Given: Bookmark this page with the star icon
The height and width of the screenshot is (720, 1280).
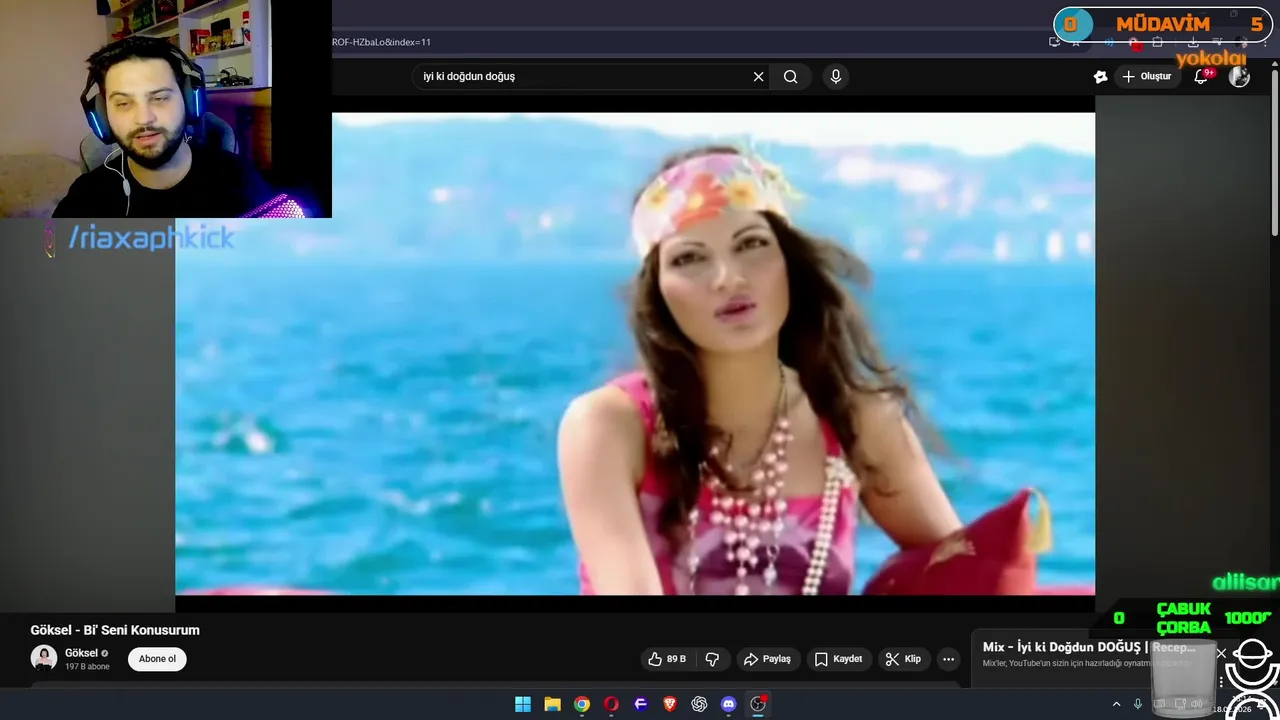Looking at the screenshot, I should pyautogui.click(x=1076, y=42).
